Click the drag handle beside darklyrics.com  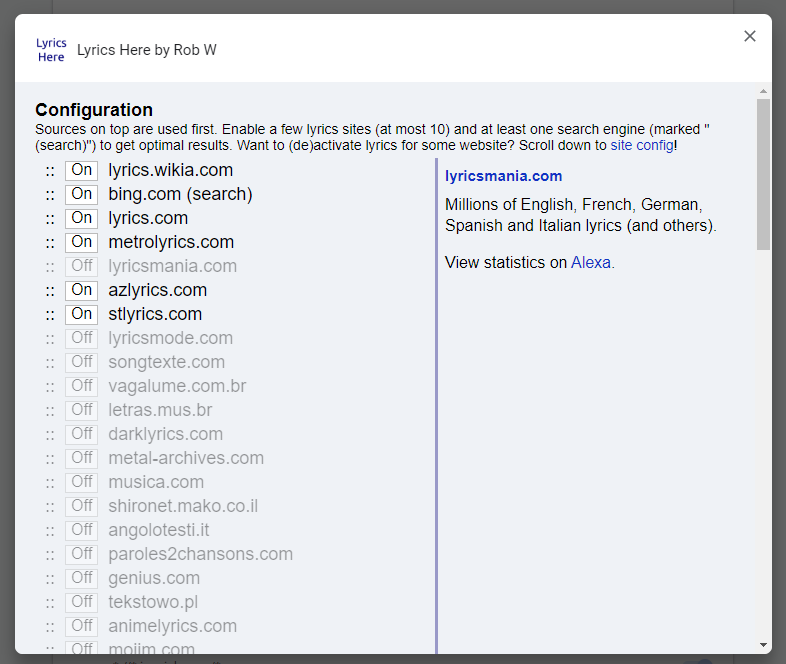(50, 435)
